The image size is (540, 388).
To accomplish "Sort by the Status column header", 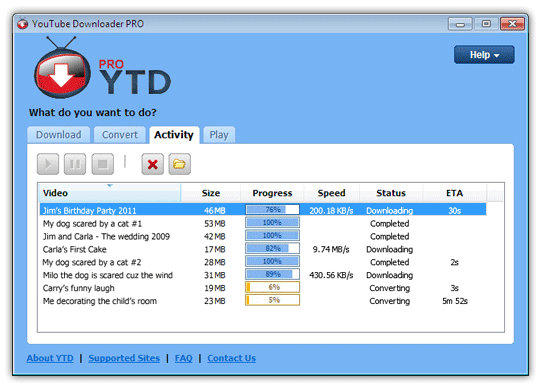I will point(391,193).
